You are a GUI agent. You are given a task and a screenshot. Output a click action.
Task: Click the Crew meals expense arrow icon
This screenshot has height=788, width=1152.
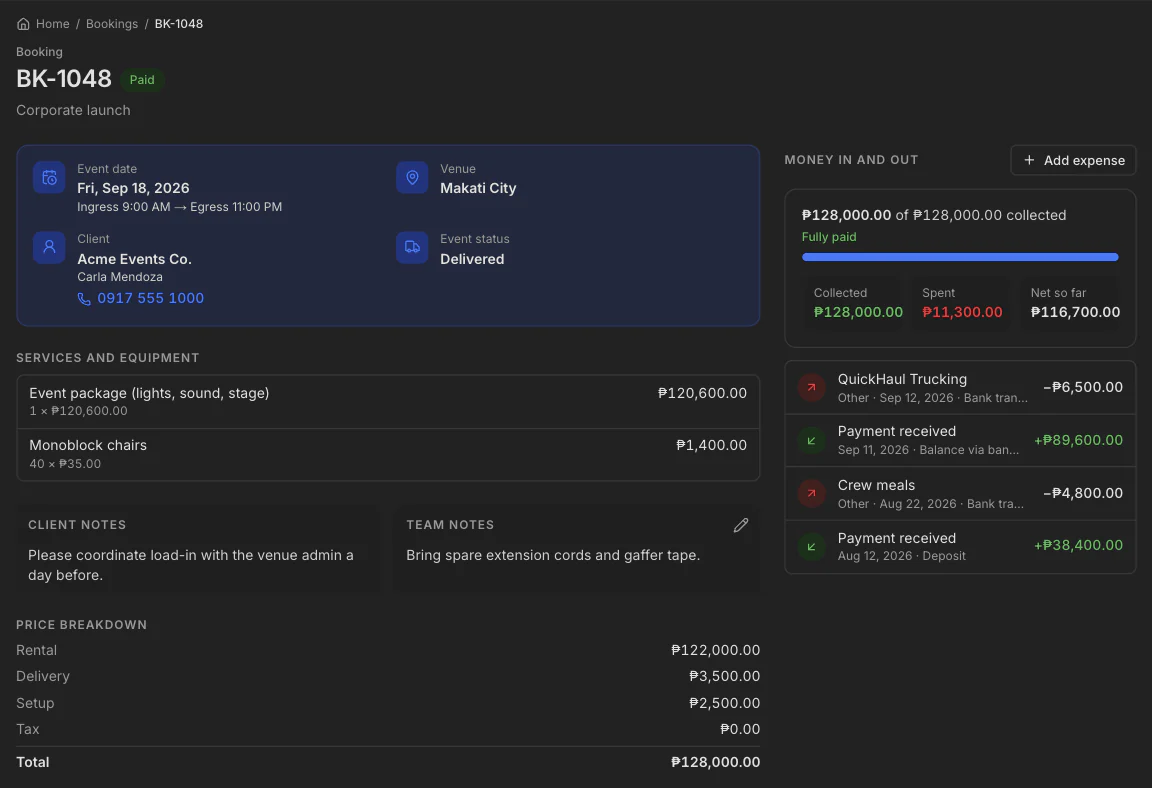(x=812, y=494)
